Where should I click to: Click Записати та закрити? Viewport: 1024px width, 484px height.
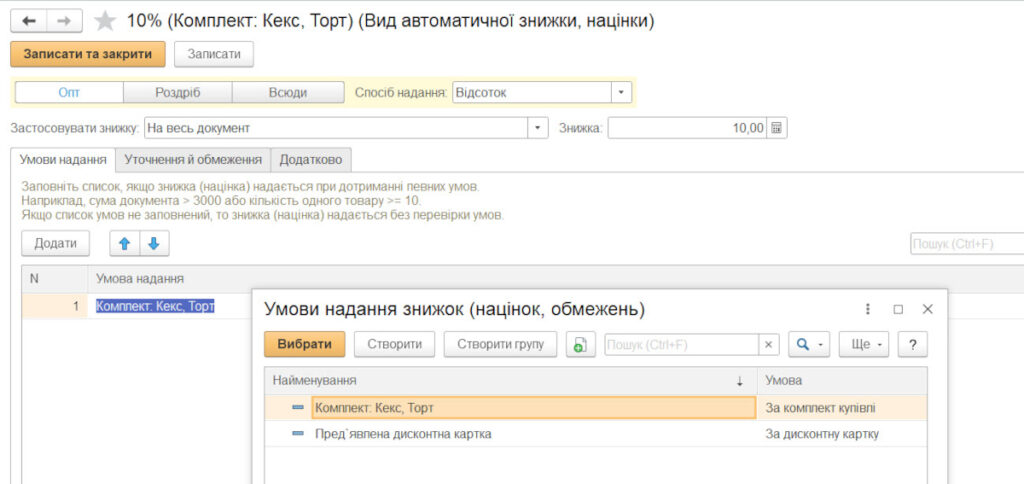point(88,54)
